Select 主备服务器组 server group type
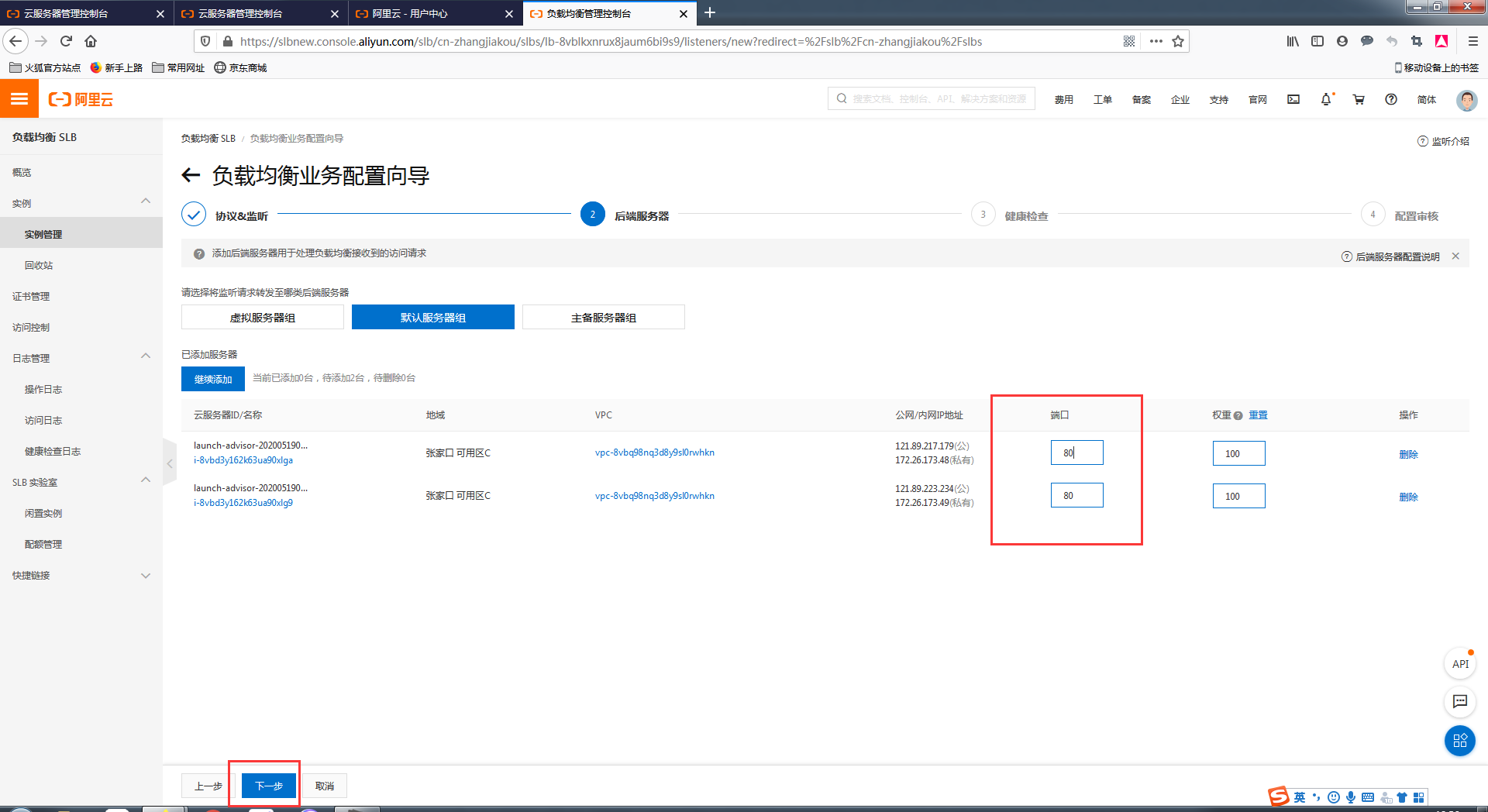Screen dimensions: 1488x812 point(604,318)
